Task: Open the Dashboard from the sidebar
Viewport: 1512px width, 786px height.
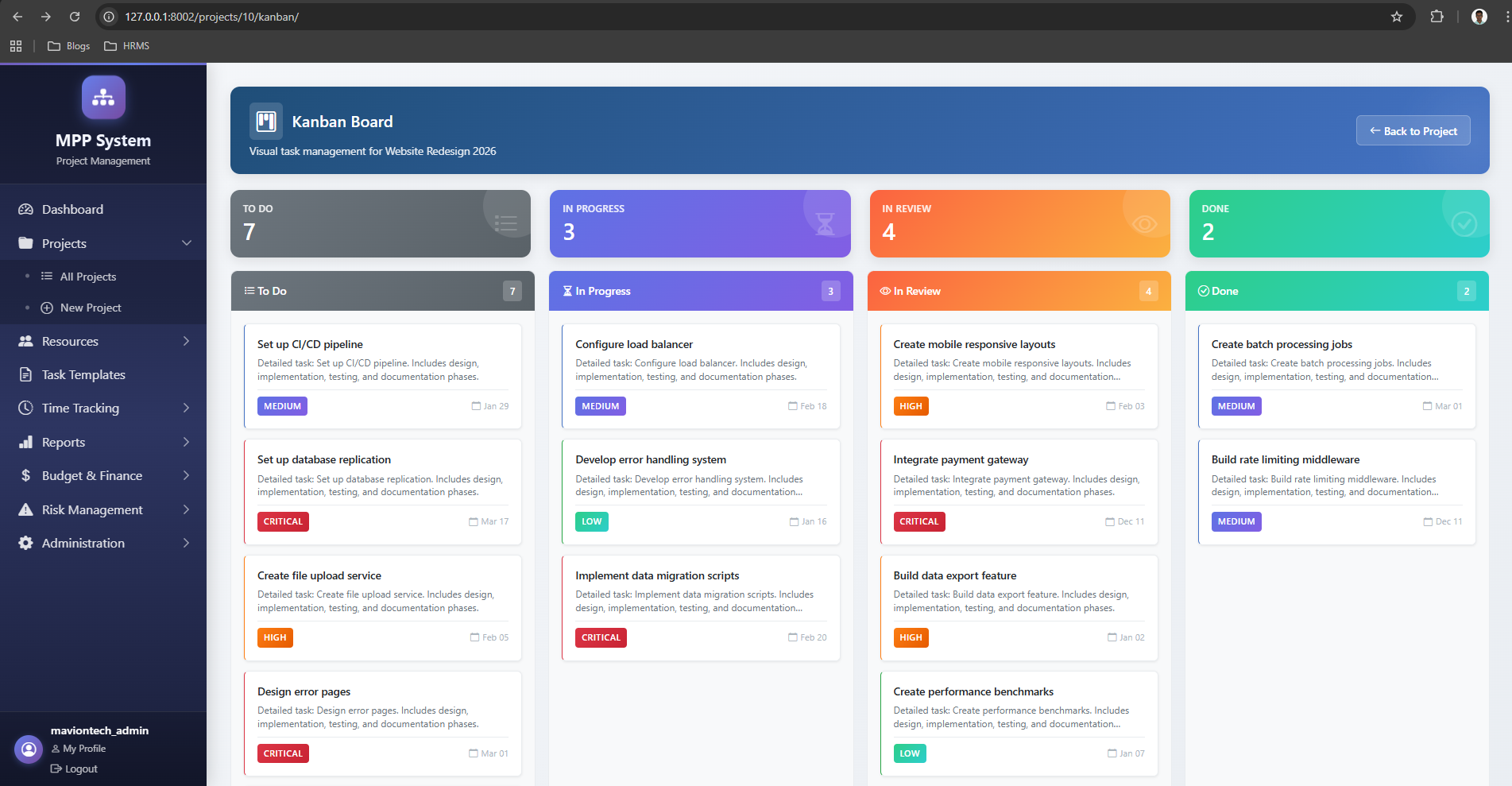Action: pos(72,209)
